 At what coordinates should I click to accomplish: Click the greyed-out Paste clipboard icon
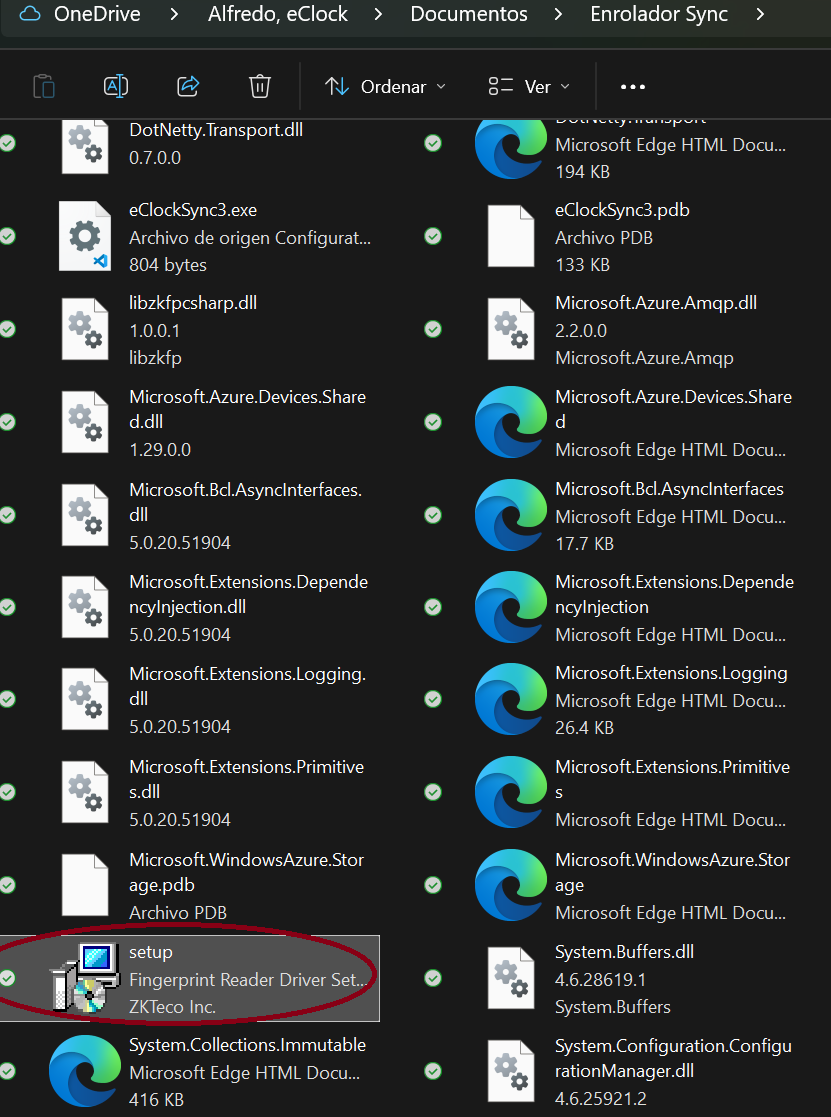coord(44,87)
